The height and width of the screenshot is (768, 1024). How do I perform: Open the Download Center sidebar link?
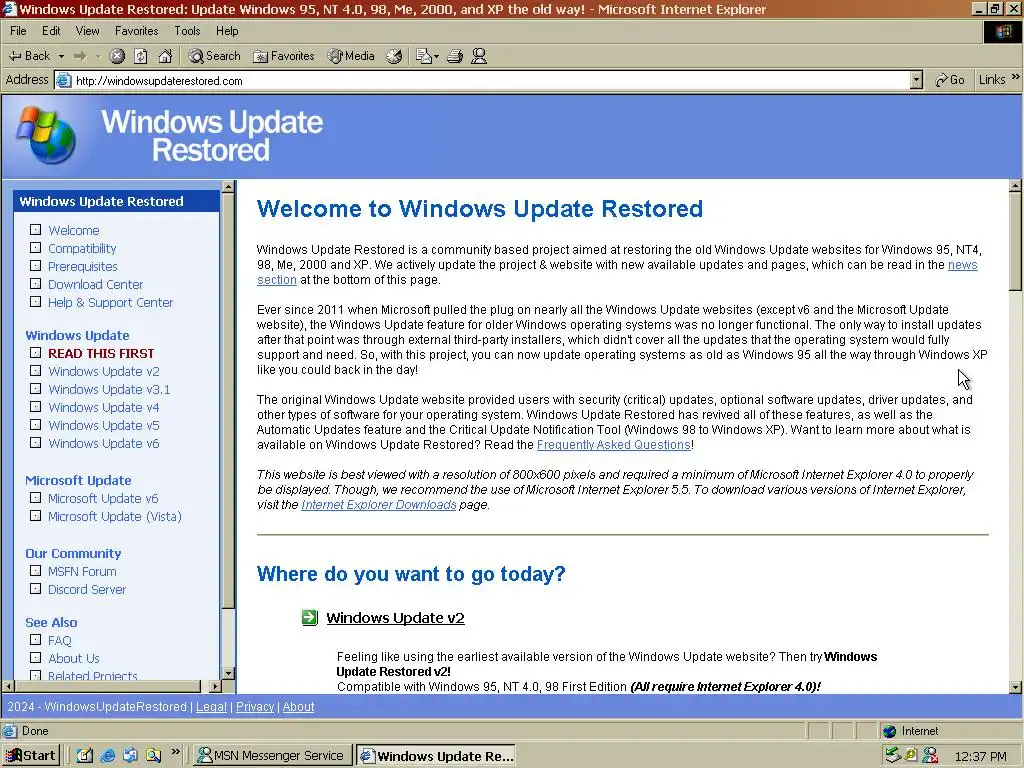(95, 285)
